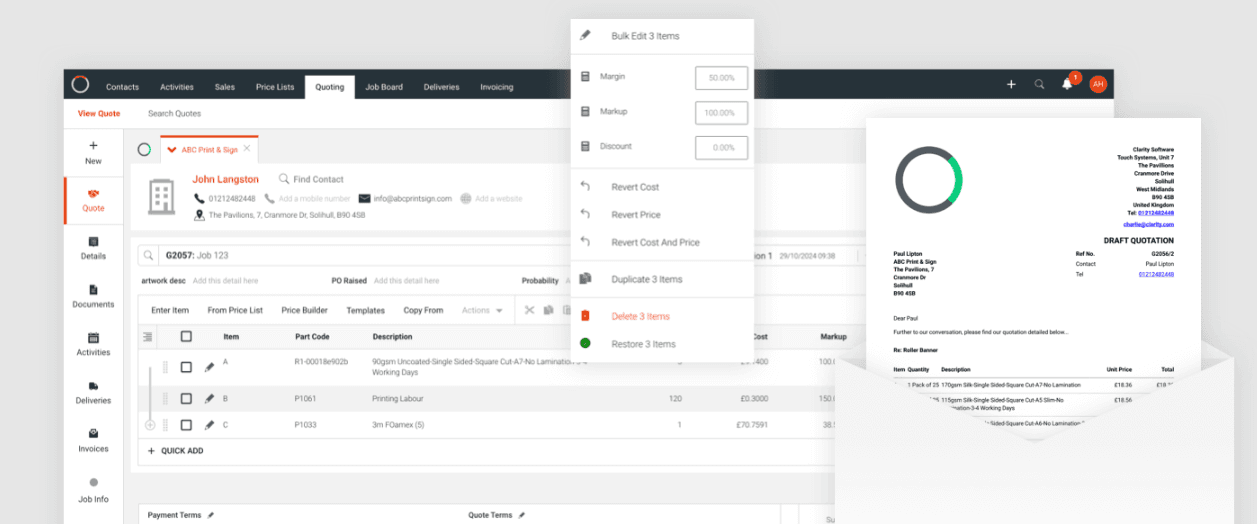Open Activities in the left sidebar

tap(93, 344)
